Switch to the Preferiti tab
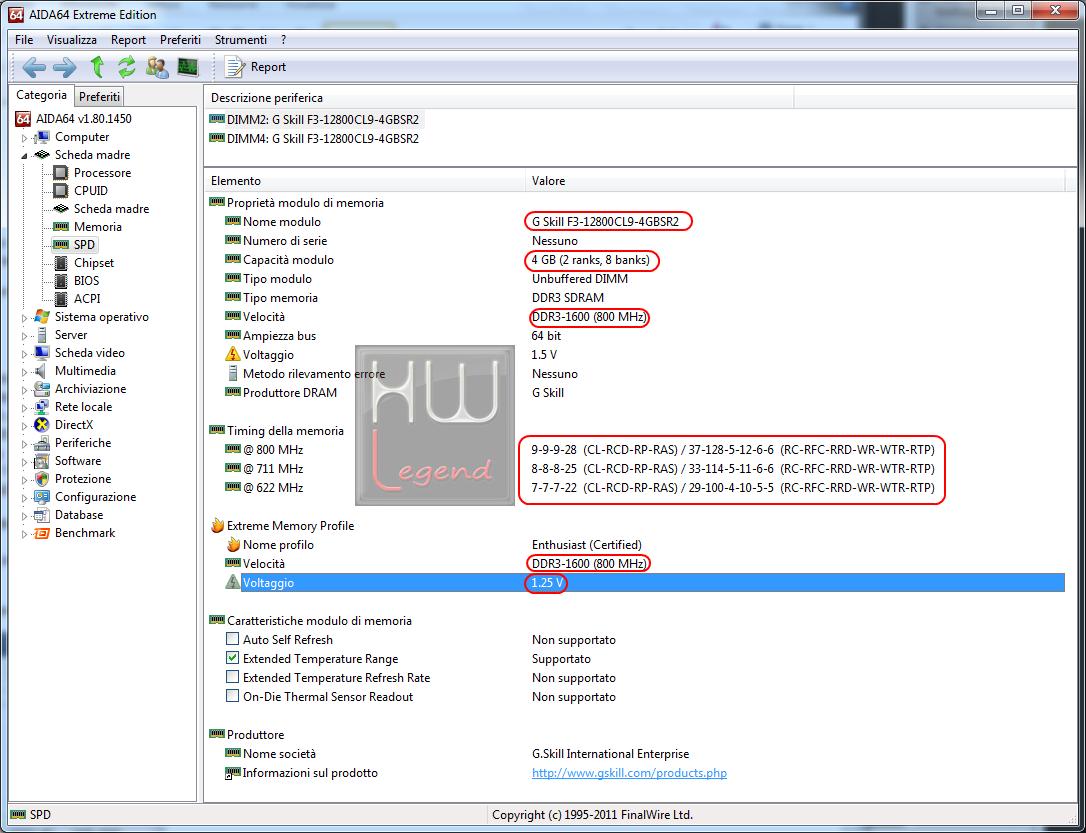Viewport: 1086px width, 833px height. (99, 96)
